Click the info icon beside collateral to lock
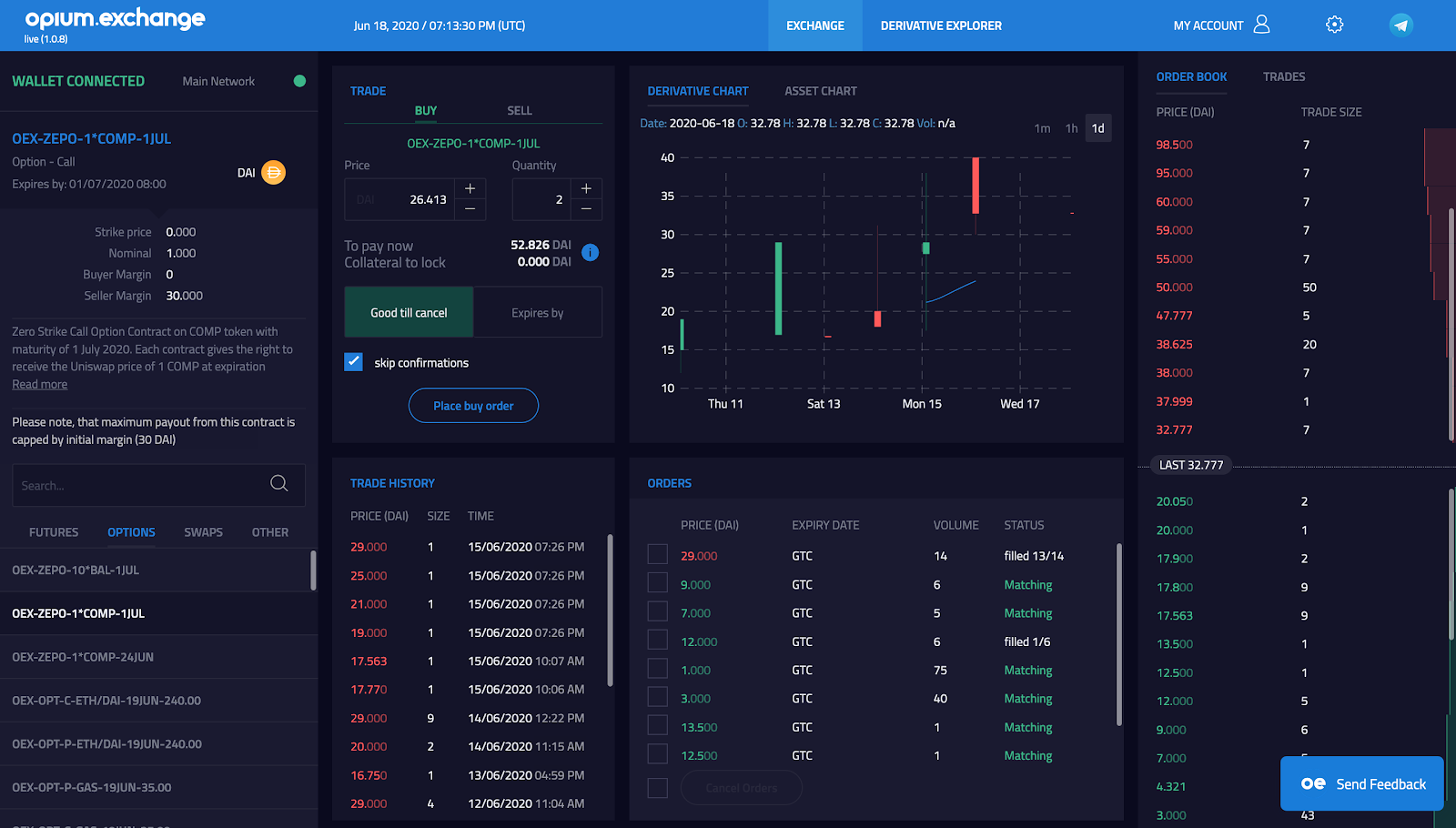Image resolution: width=1456 pixels, height=828 pixels. [590, 253]
